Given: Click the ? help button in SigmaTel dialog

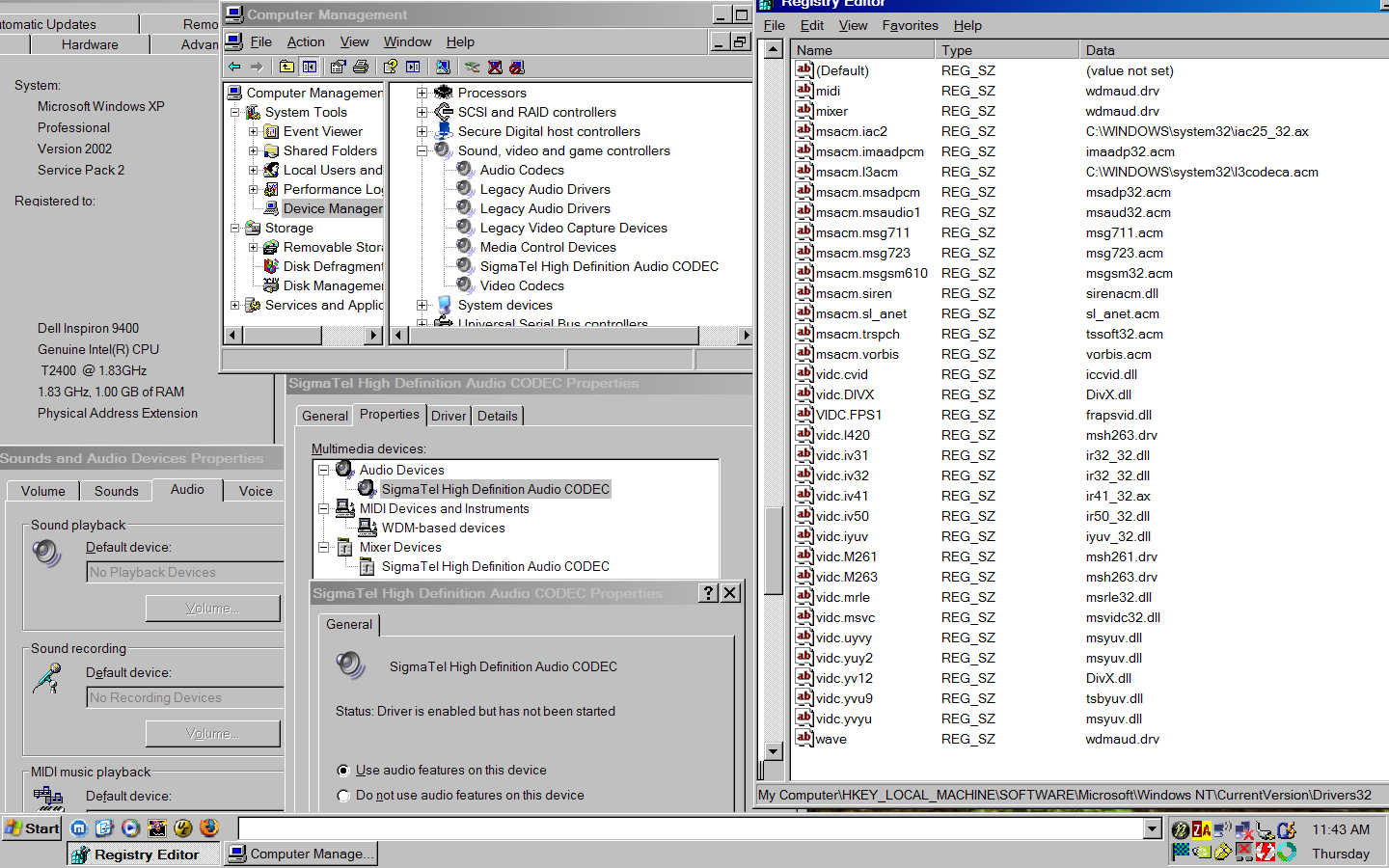Looking at the screenshot, I should (x=709, y=593).
